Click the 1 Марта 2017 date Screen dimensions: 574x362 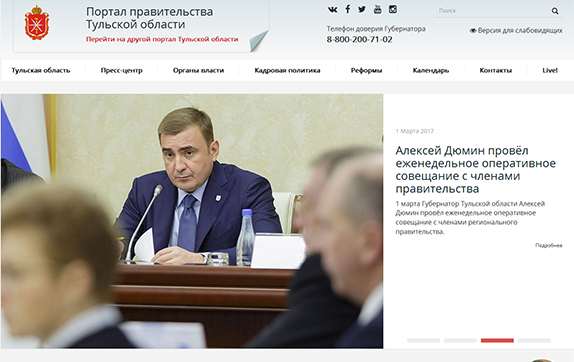(414, 131)
